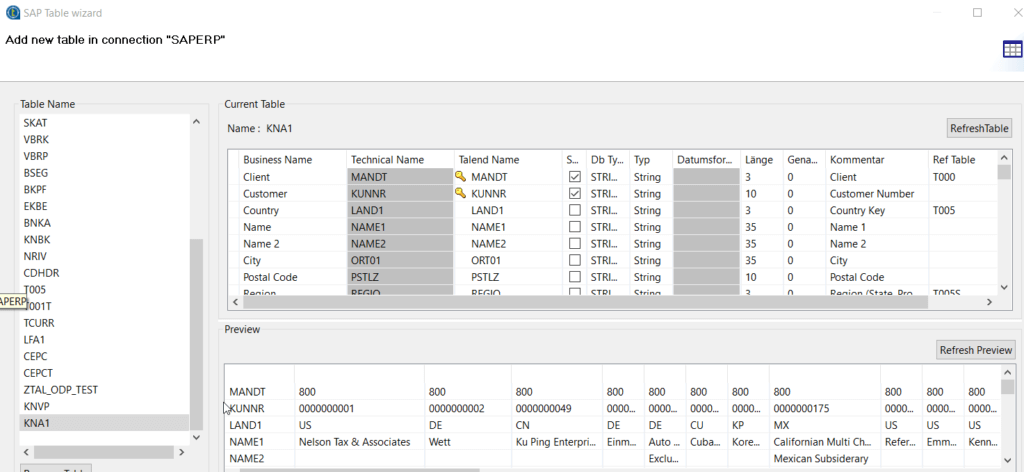Click the Talend Name cell ORT01
Viewport: 1024px width, 472px height.
[486, 260]
